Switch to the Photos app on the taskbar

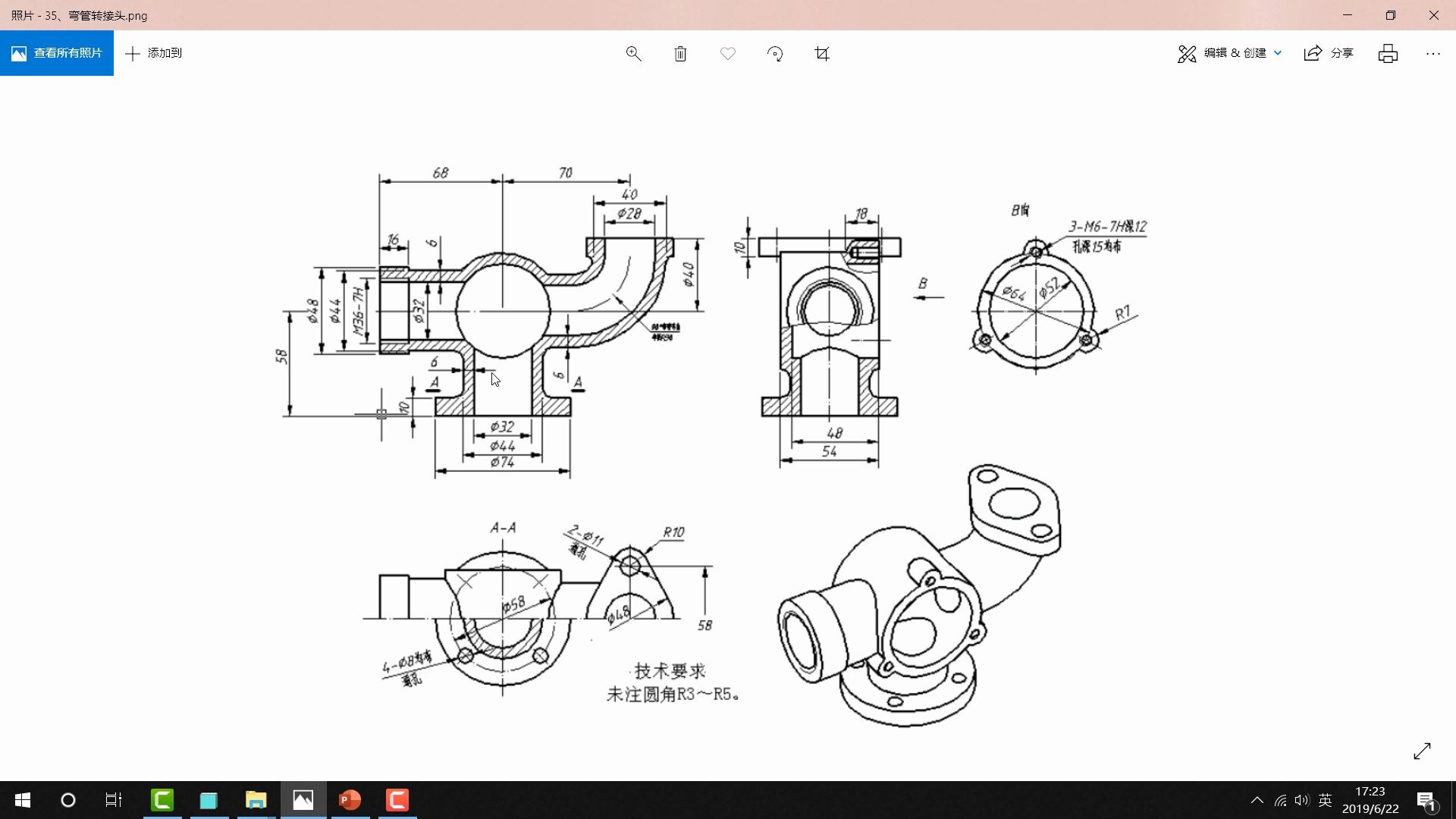(x=303, y=800)
